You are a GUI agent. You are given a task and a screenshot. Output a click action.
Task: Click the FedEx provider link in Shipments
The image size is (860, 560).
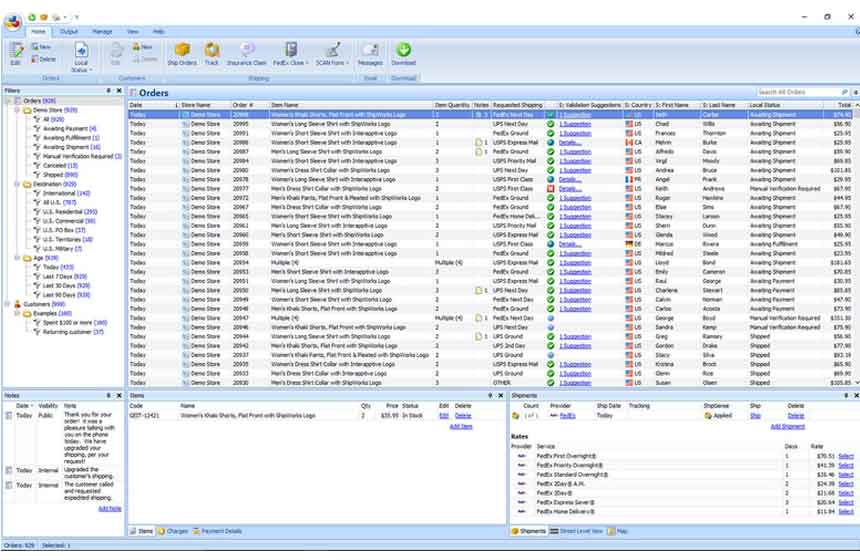click(x=568, y=416)
